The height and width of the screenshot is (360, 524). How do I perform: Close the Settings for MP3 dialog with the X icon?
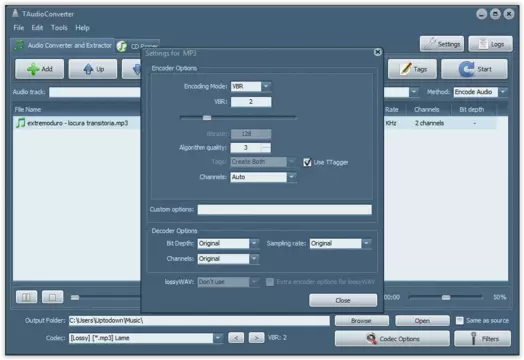click(378, 52)
